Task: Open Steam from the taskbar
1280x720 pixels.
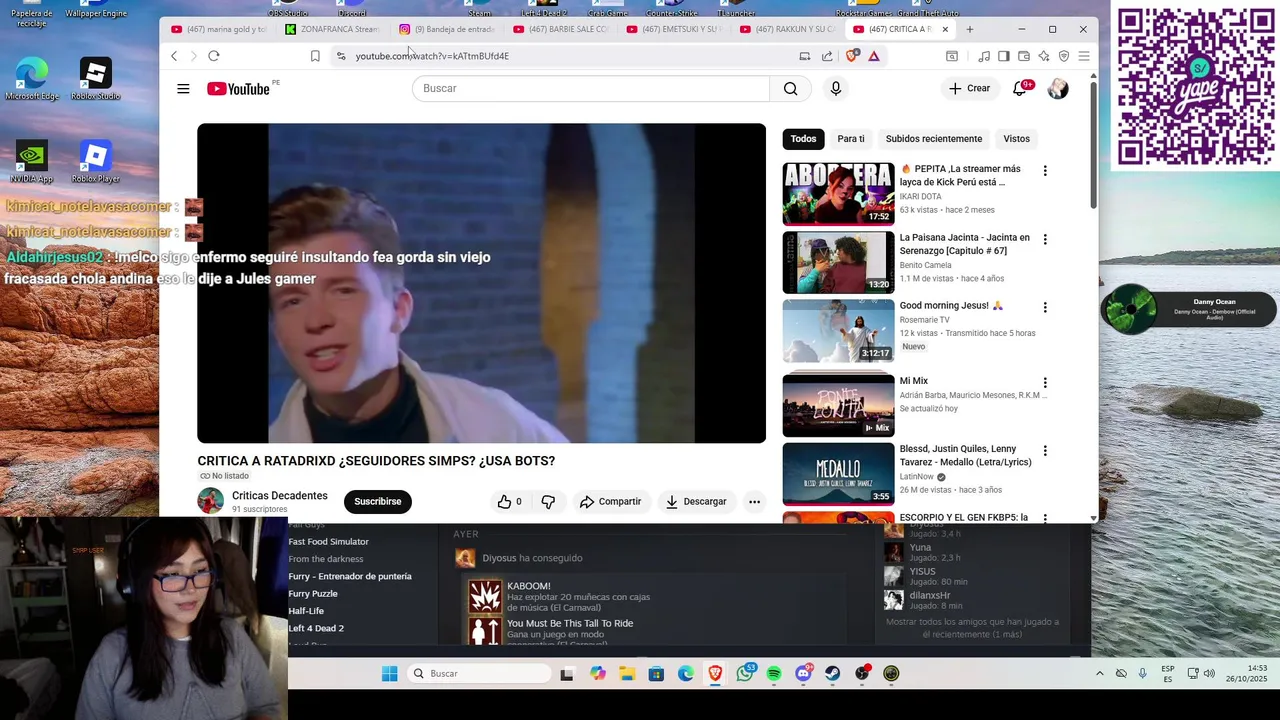Action: [x=832, y=674]
